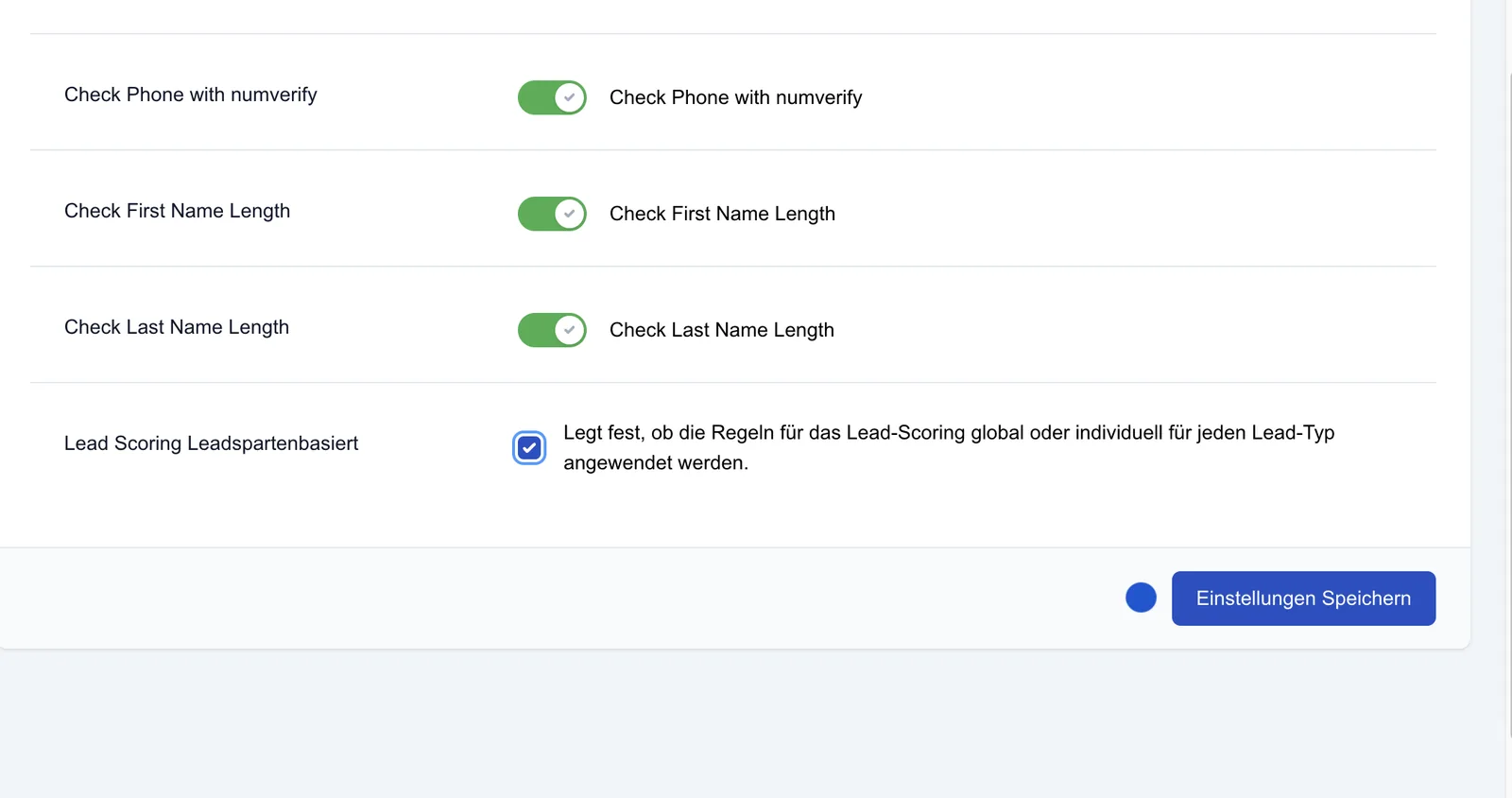Screen dimensions: 1512x798
Task: Click the blue circle beside Einstellungen Speichern
Action: pyautogui.click(x=1141, y=598)
